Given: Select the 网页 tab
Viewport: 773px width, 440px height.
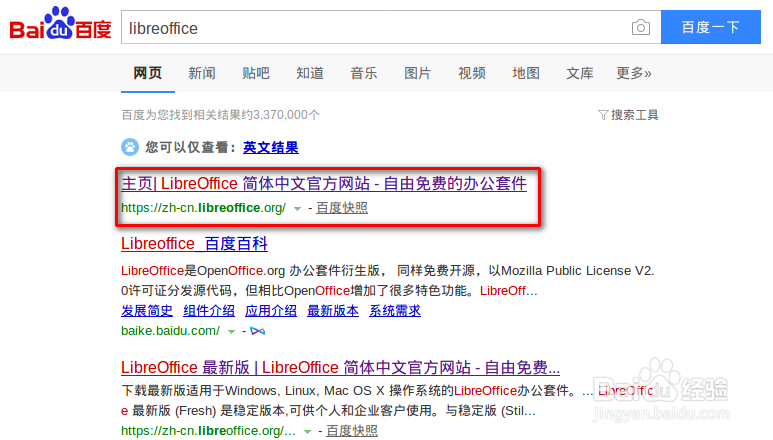Looking at the screenshot, I should point(147,73).
